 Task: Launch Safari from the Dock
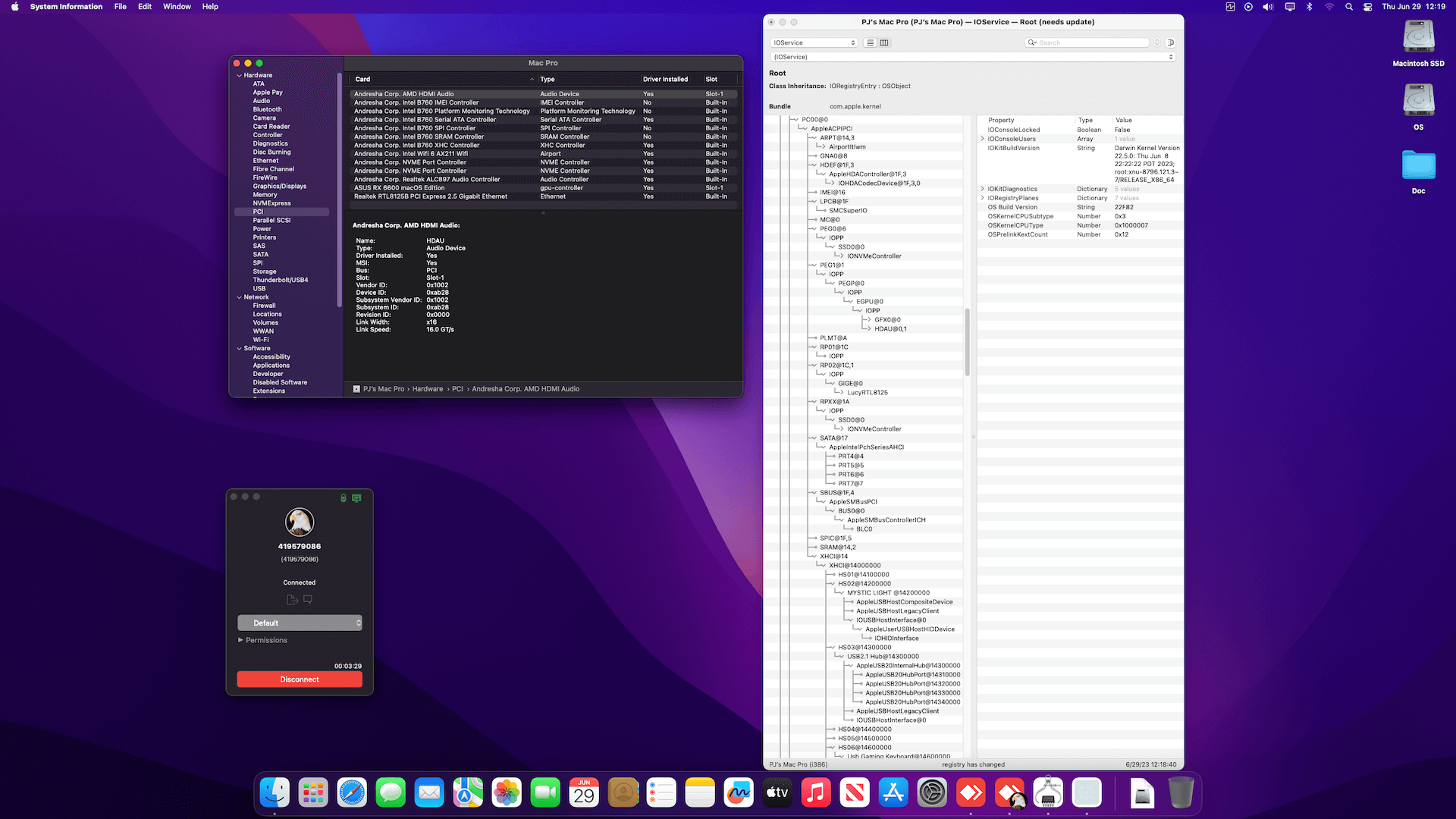coord(352,793)
